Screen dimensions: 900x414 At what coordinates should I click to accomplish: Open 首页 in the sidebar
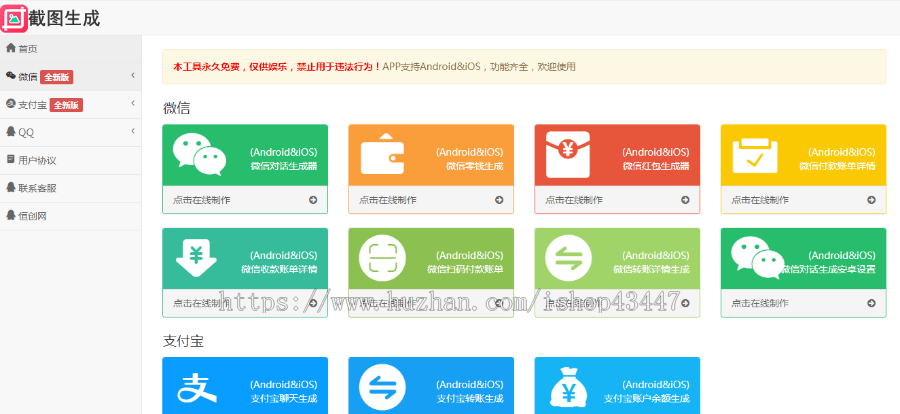coord(71,49)
